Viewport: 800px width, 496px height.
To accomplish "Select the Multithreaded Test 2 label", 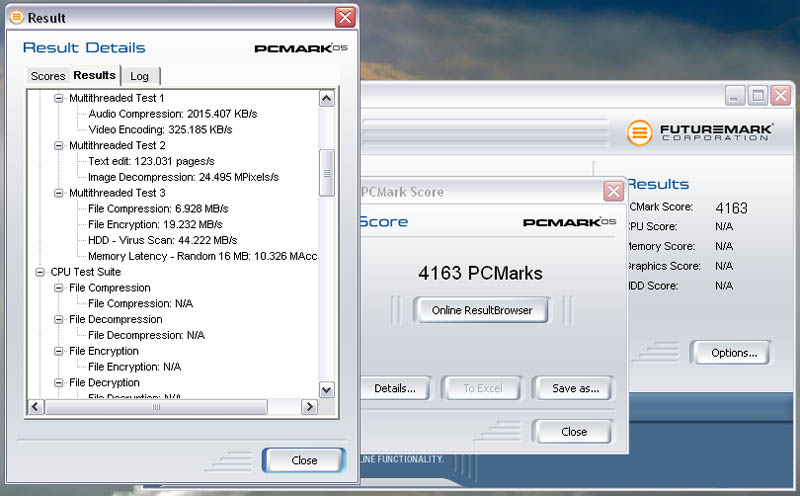I will click(x=117, y=145).
